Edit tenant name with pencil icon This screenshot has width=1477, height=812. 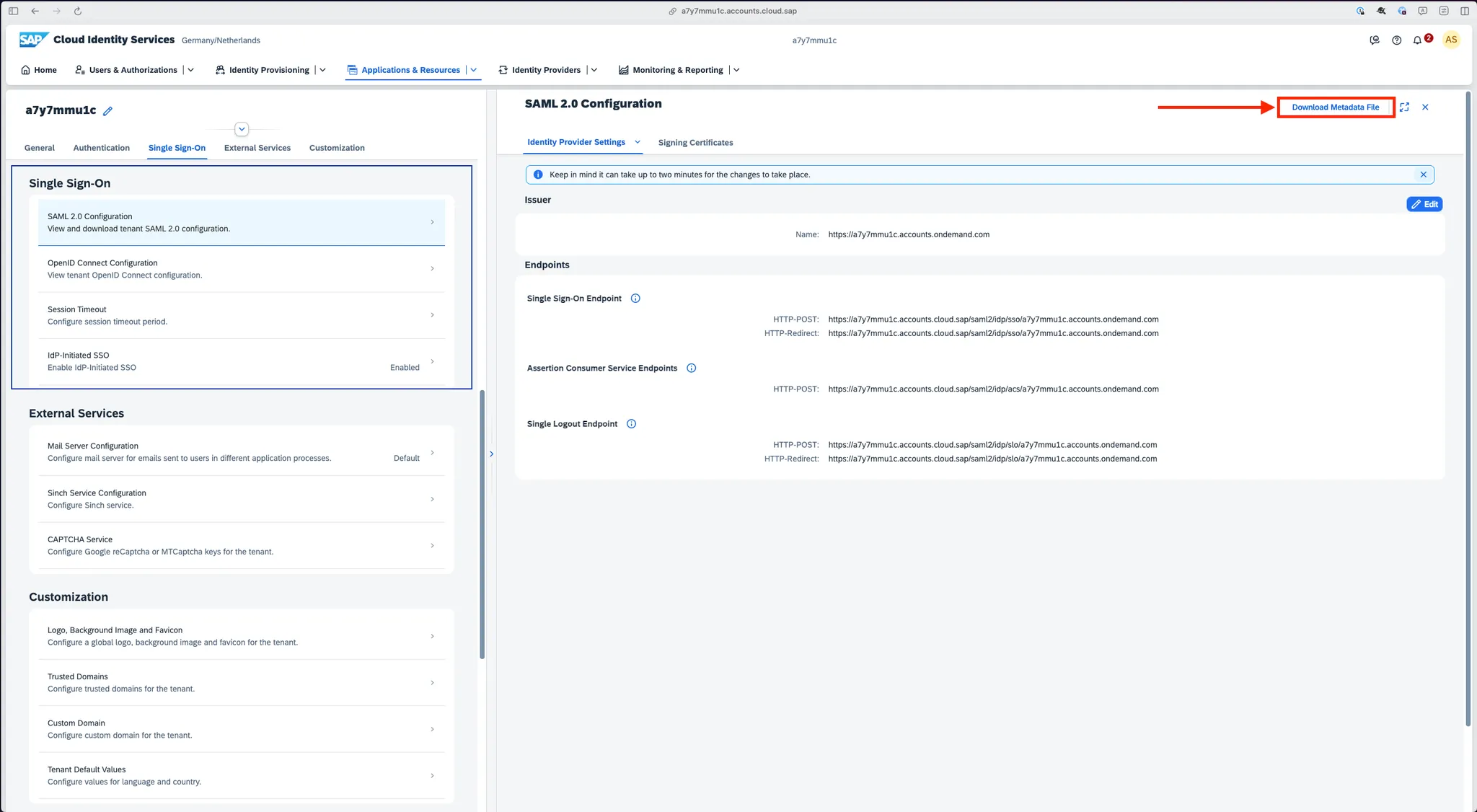pyautogui.click(x=107, y=111)
